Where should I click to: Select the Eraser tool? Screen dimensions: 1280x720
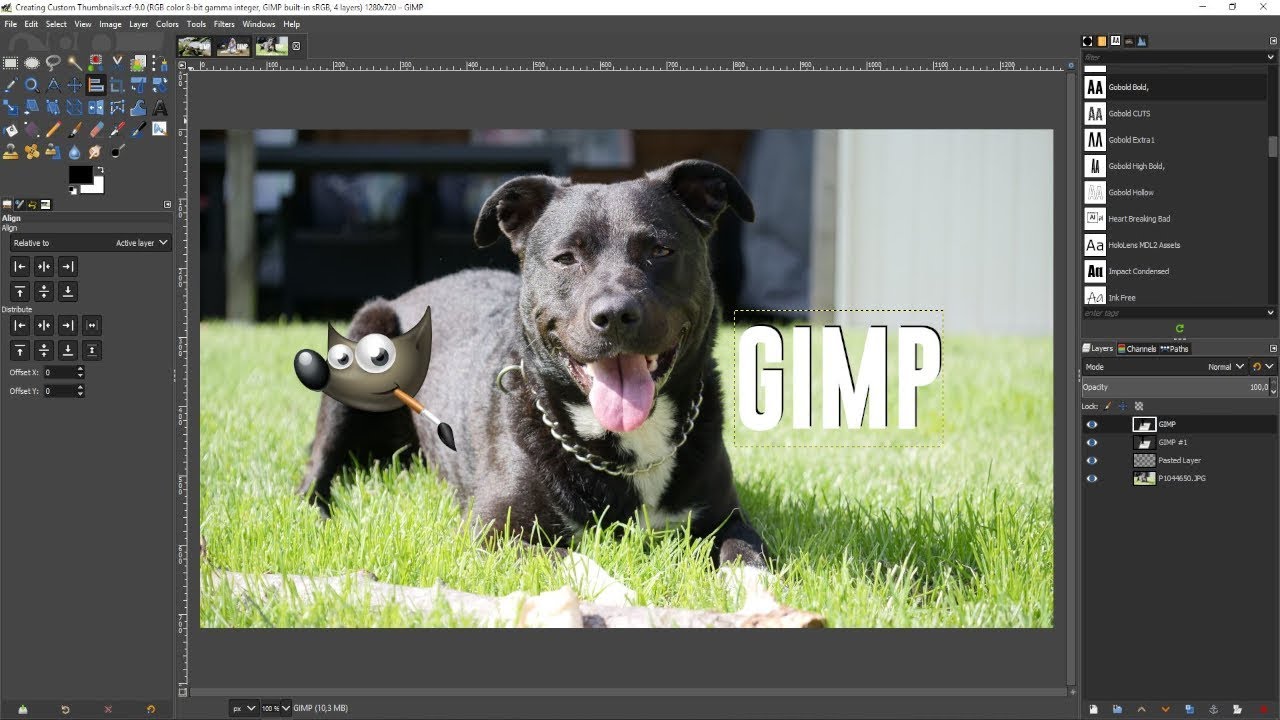pos(96,129)
